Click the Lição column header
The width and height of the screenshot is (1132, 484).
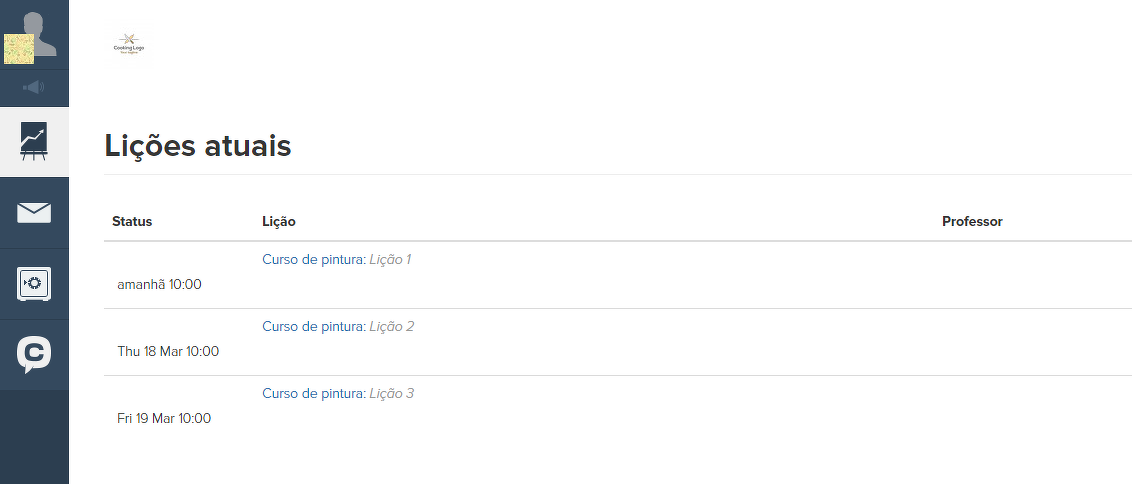coord(278,222)
